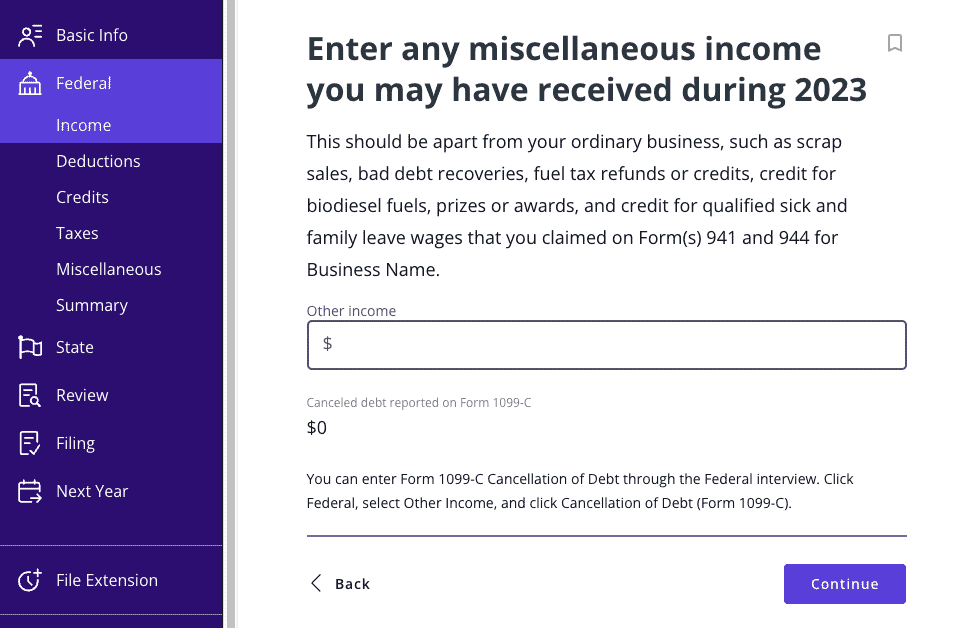Click inside the Other income field
This screenshot has width=955, height=628.
(606, 344)
